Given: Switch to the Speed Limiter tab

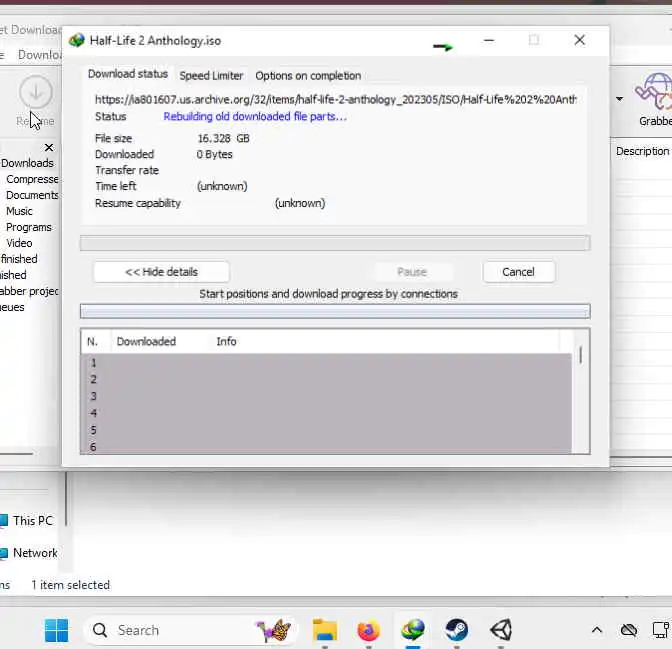Looking at the screenshot, I should [x=211, y=75].
